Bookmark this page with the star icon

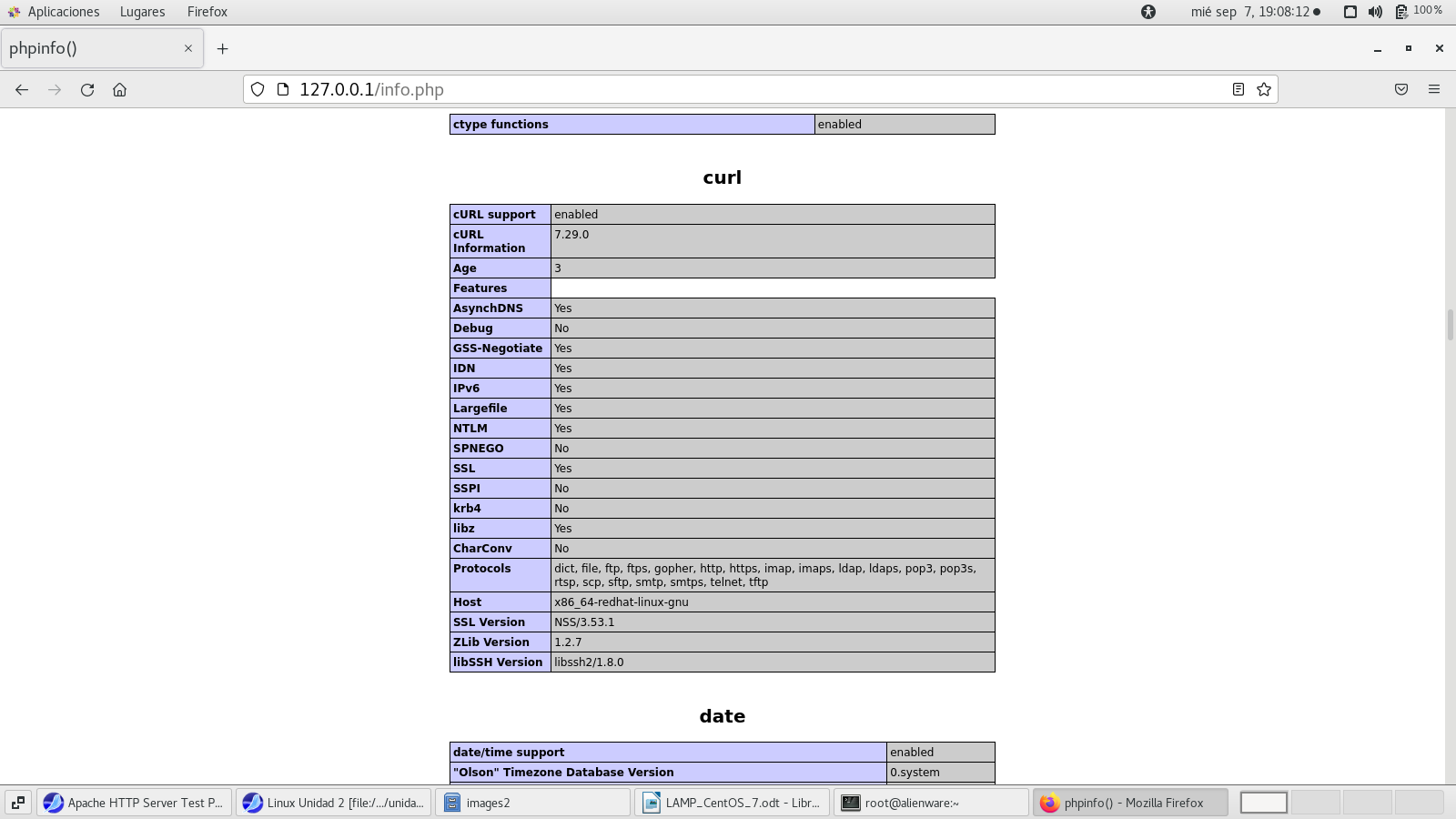1264,89
